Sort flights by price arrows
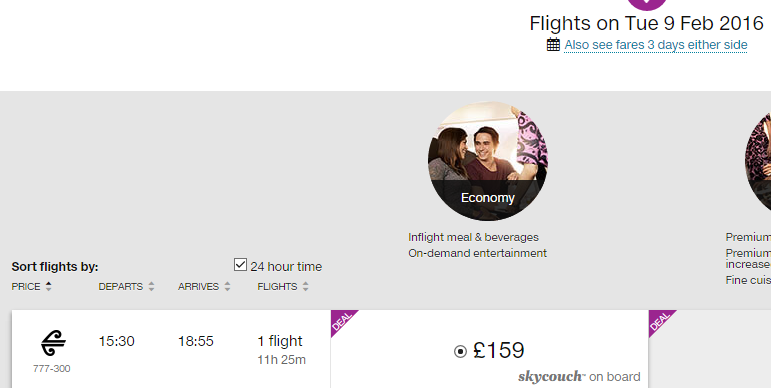The height and width of the screenshot is (388, 771). pyautogui.click(x=48, y=286)
